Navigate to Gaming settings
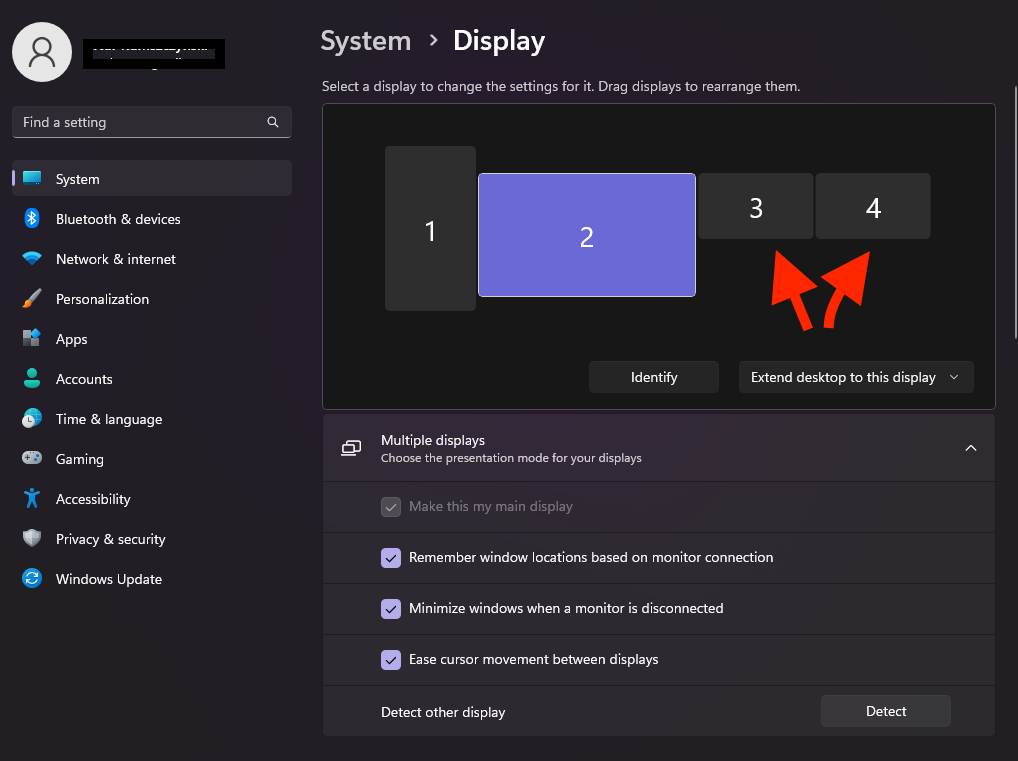The height and width of the screenshot is (761, 1018). pyautogui.click(x=152, y=459)
